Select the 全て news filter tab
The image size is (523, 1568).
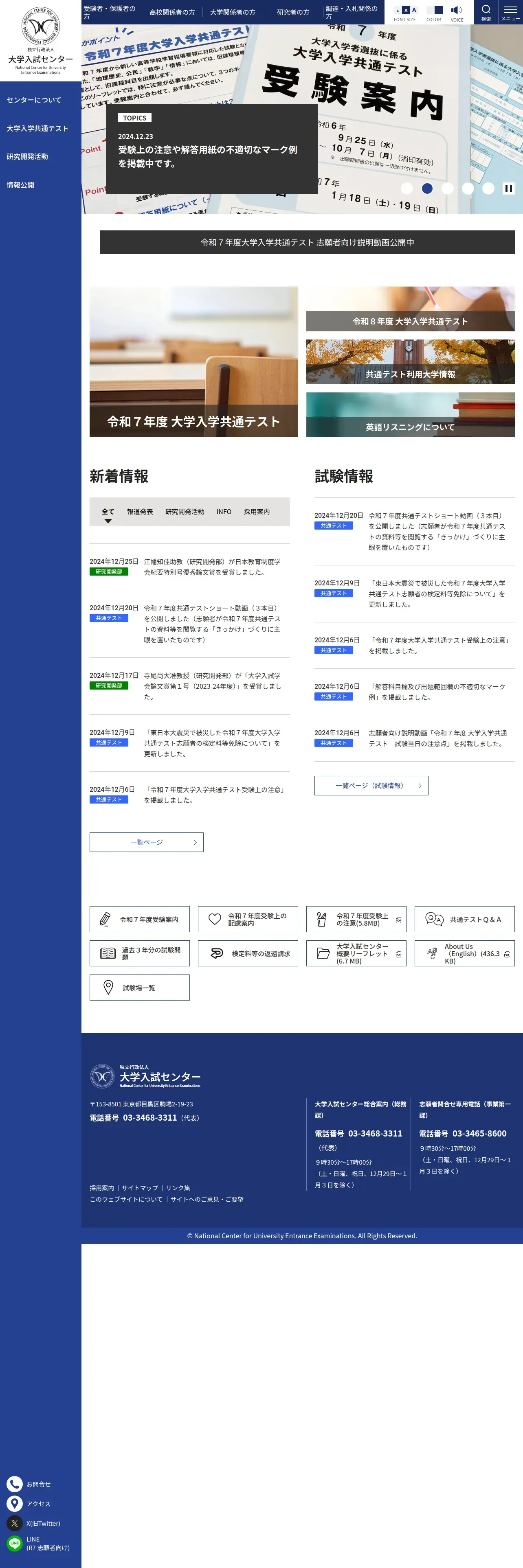pyautogui.click(x=108, y=512)
